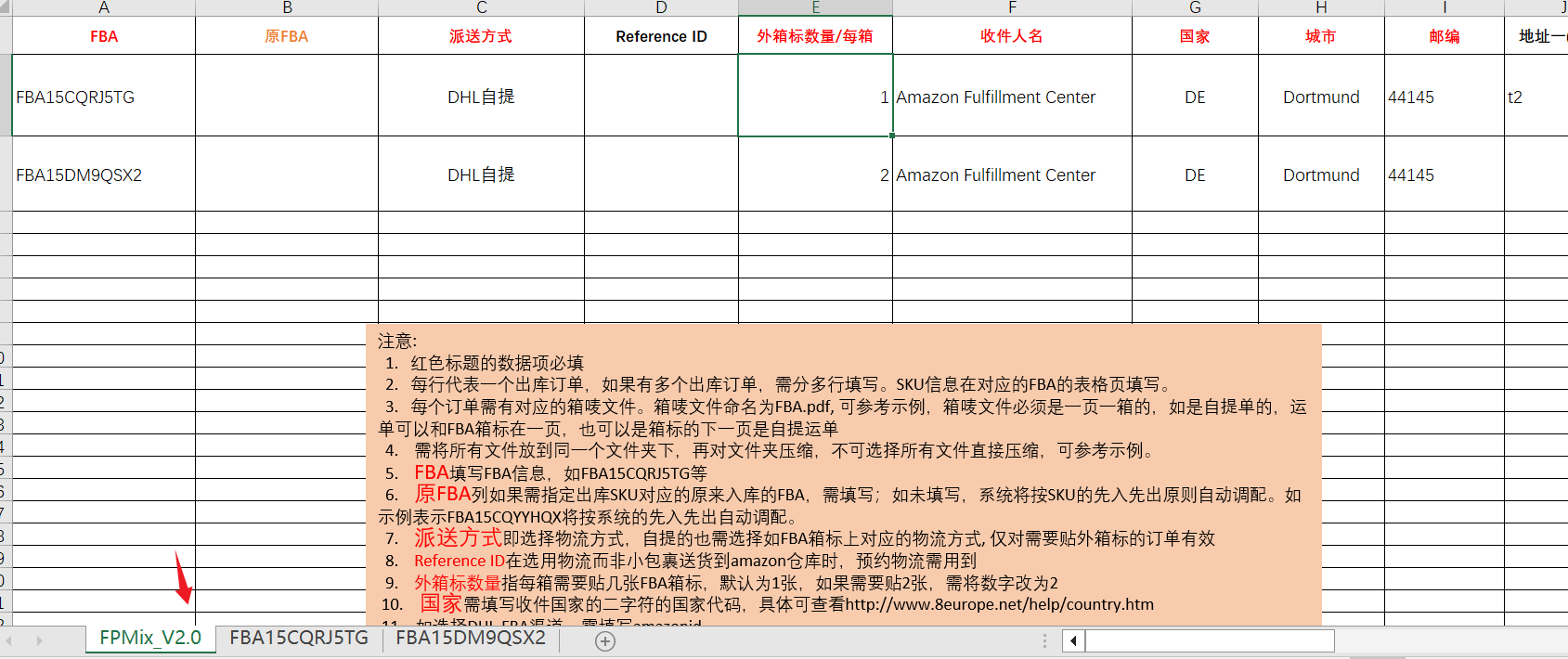Open the FBA15DM9QSX2 sheet tab
This screenshot has height=659, width=1568.
(471, 639)
